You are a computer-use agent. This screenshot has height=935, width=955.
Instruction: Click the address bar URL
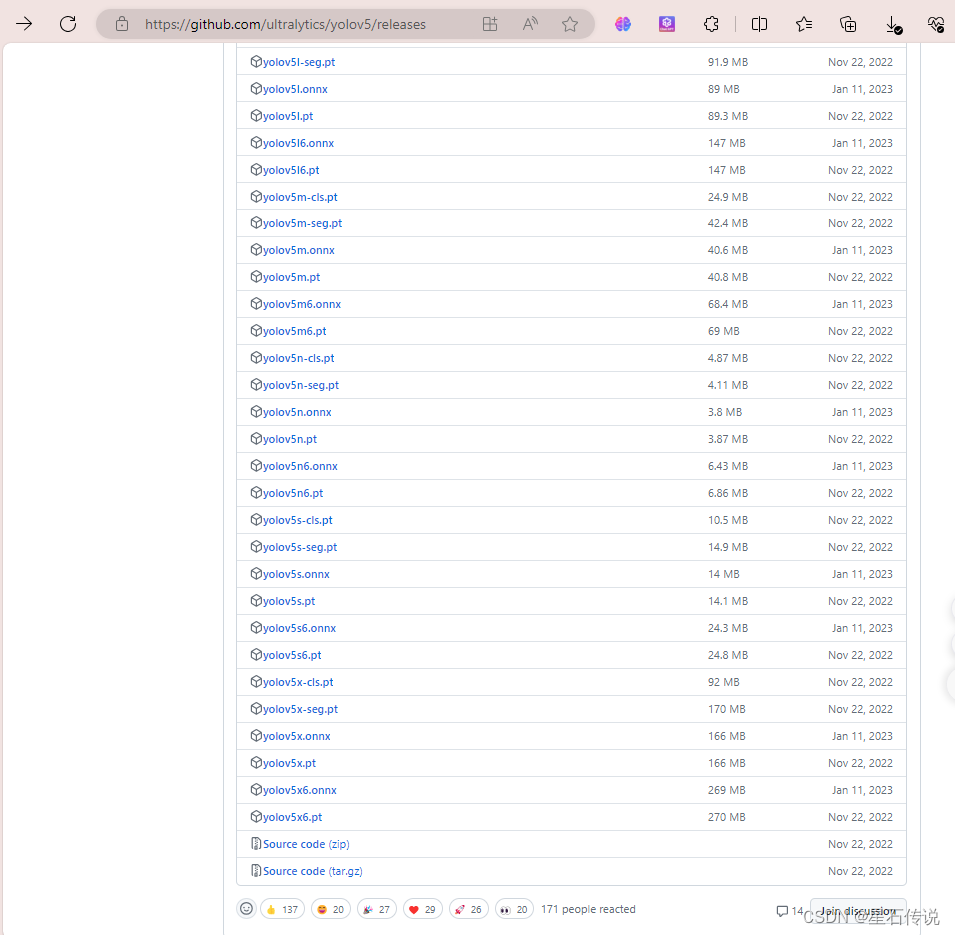tap(285, 24)
